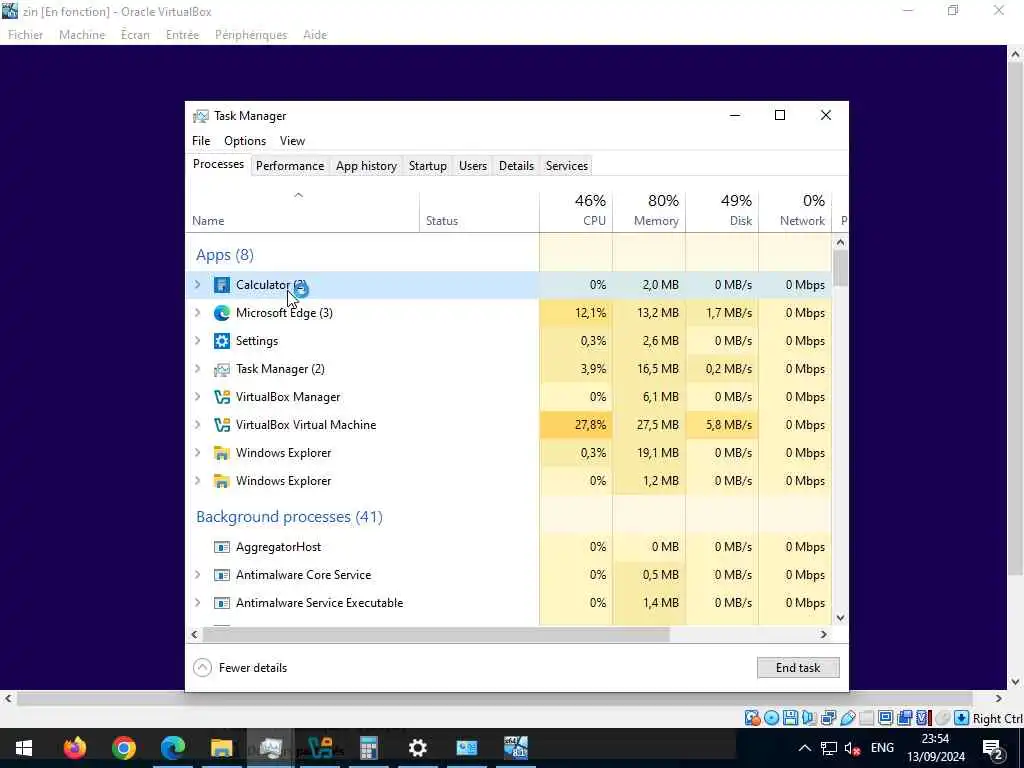1024x768 pixels.
Task: Sort processes by CPU column header
Action: [x=576, y=210]
